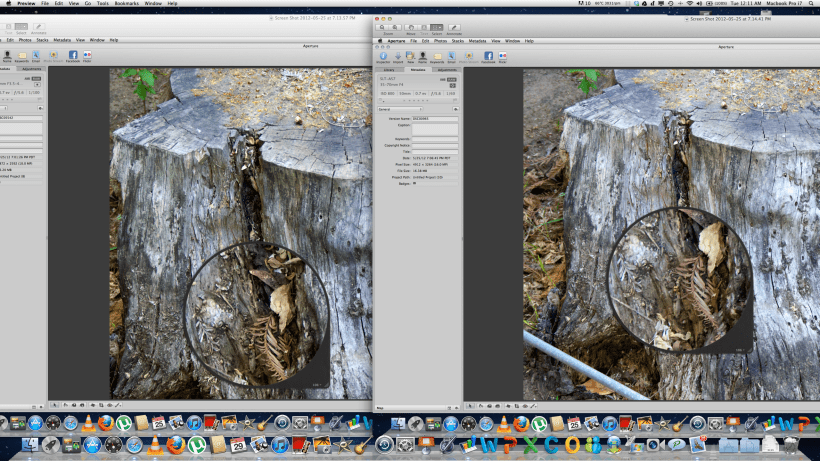Click the Flickr icon in right window
This screenshot has height=461, width=820.
click(503, 57)
